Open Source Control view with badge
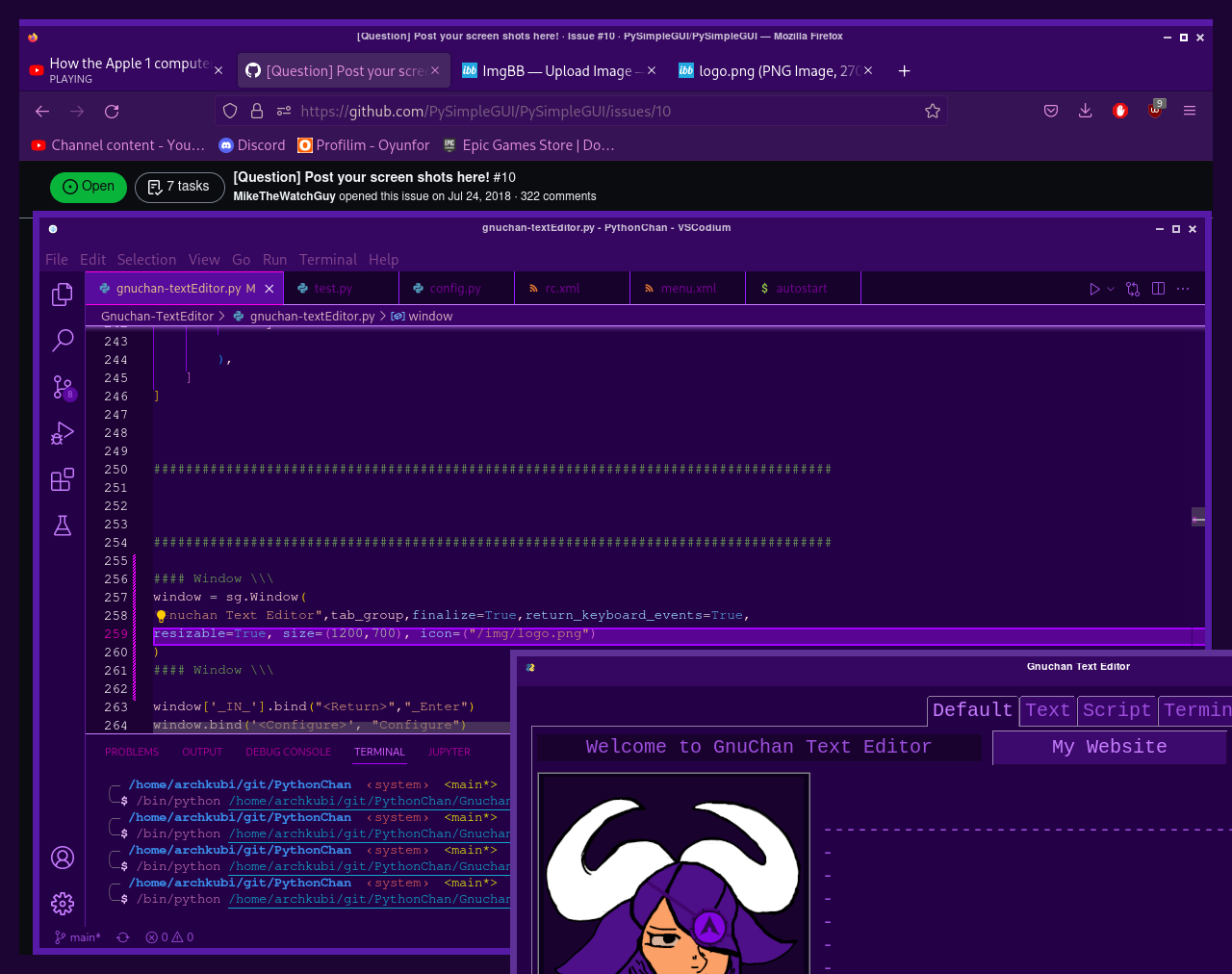The image size is (1232, 974). coord(63,387)
